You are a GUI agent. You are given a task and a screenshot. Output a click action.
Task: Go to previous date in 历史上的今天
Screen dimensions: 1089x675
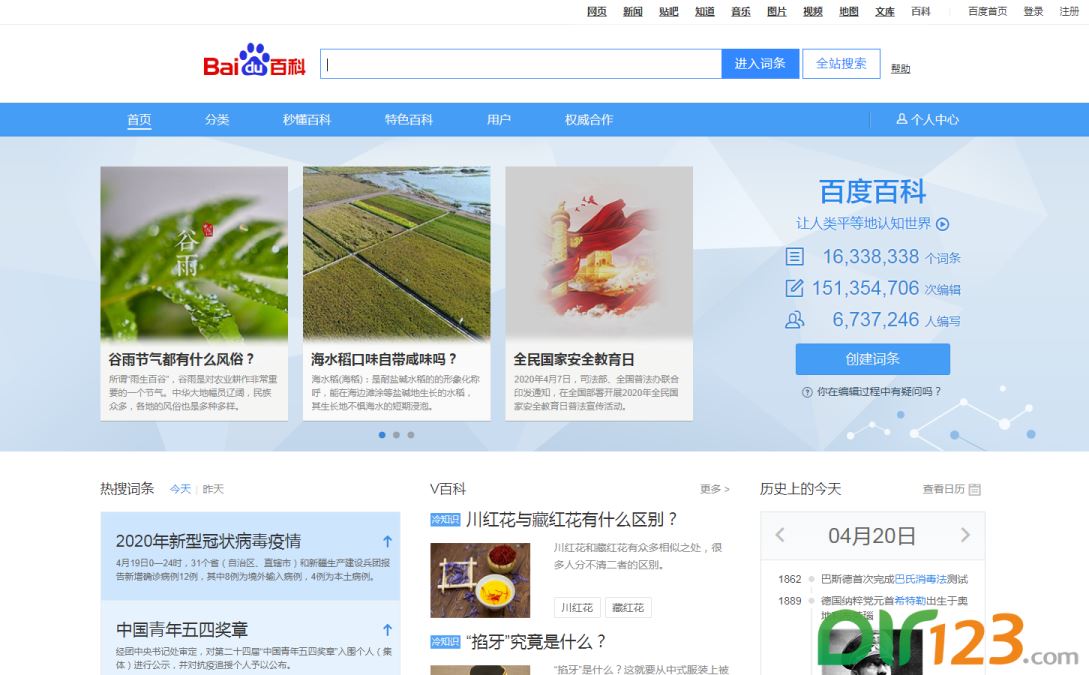(780, 535)
